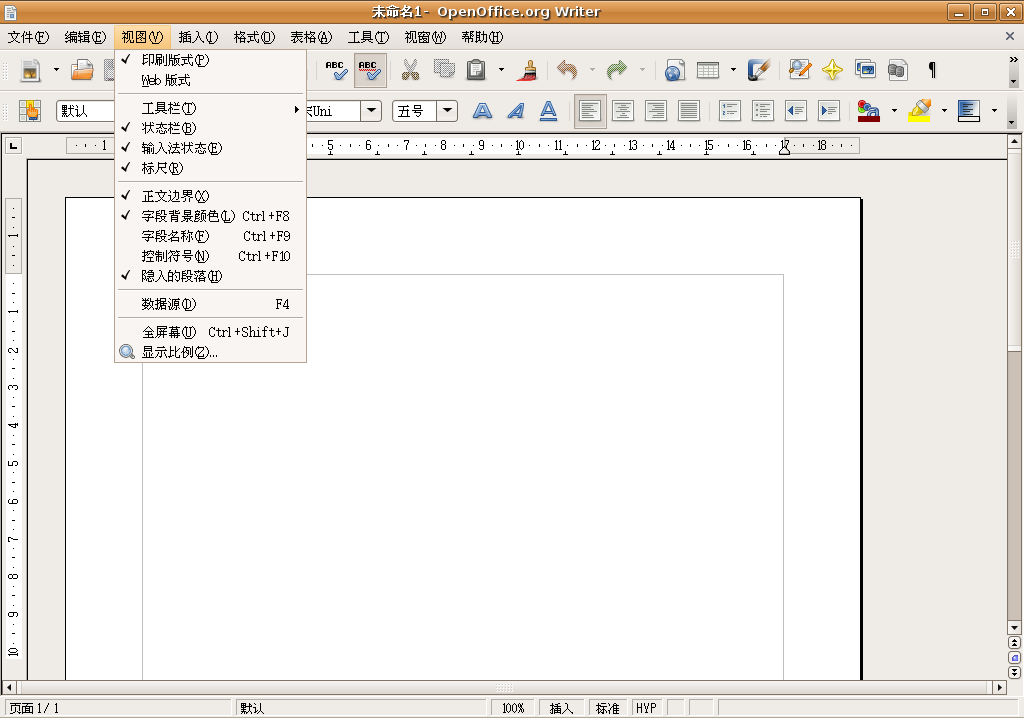Open the Hyperlink globe icon

point(675,70)
